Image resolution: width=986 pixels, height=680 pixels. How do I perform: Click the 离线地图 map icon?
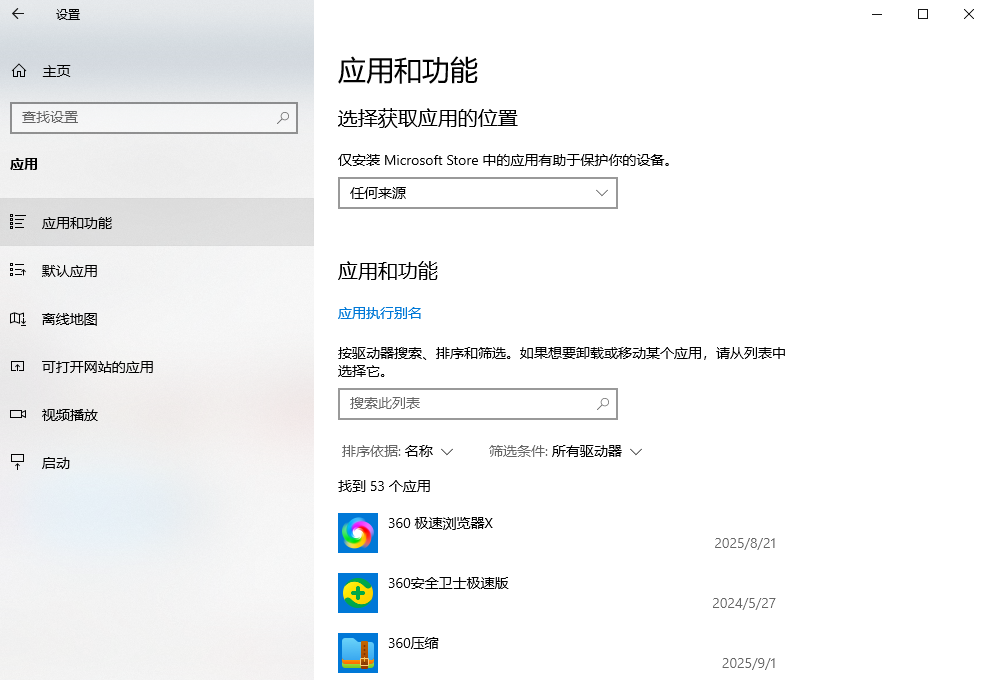(x=18, y=319)
